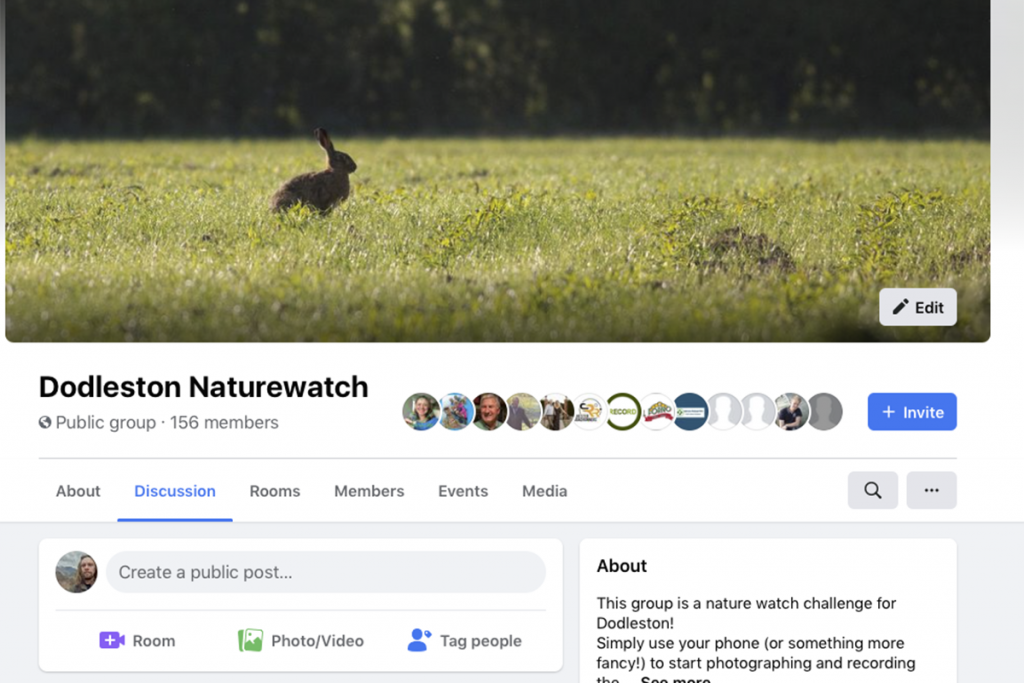Click the green RECORD ring member avatar
1024x683 pixels.
click(623, 412)
